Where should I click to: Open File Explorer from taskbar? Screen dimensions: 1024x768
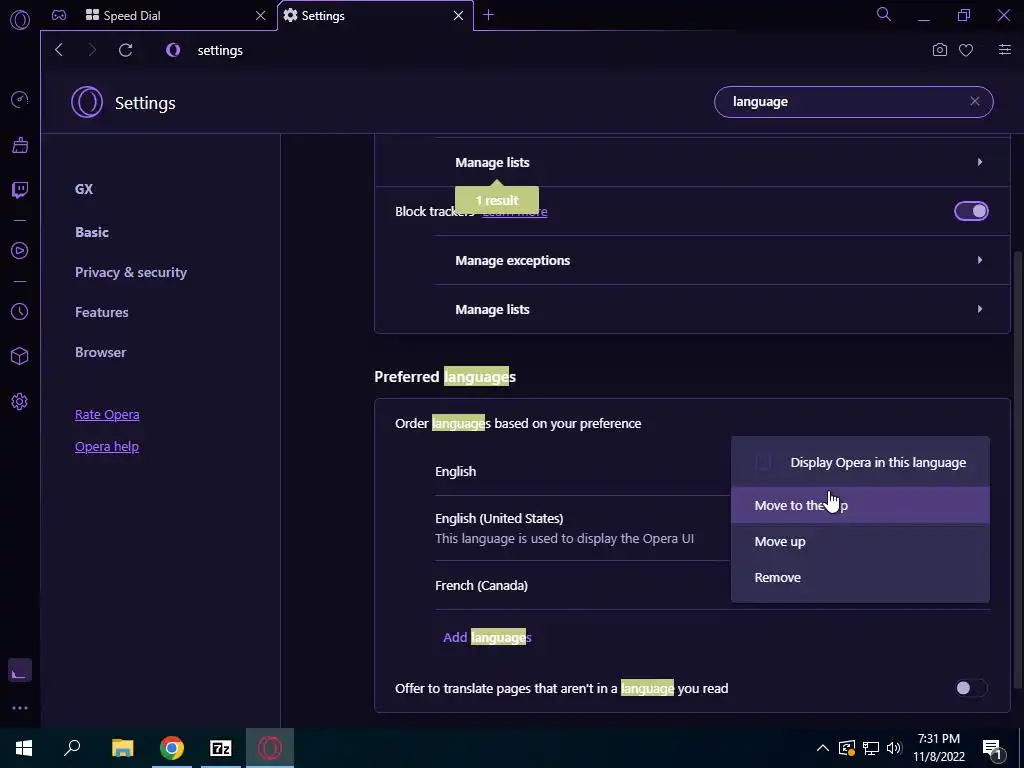click(x=122, y=748)
